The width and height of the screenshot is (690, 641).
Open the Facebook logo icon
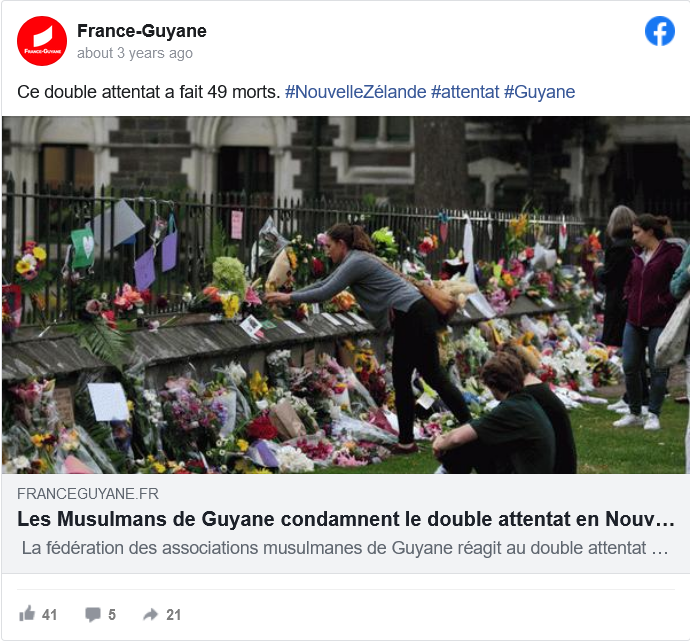[660, 31]
